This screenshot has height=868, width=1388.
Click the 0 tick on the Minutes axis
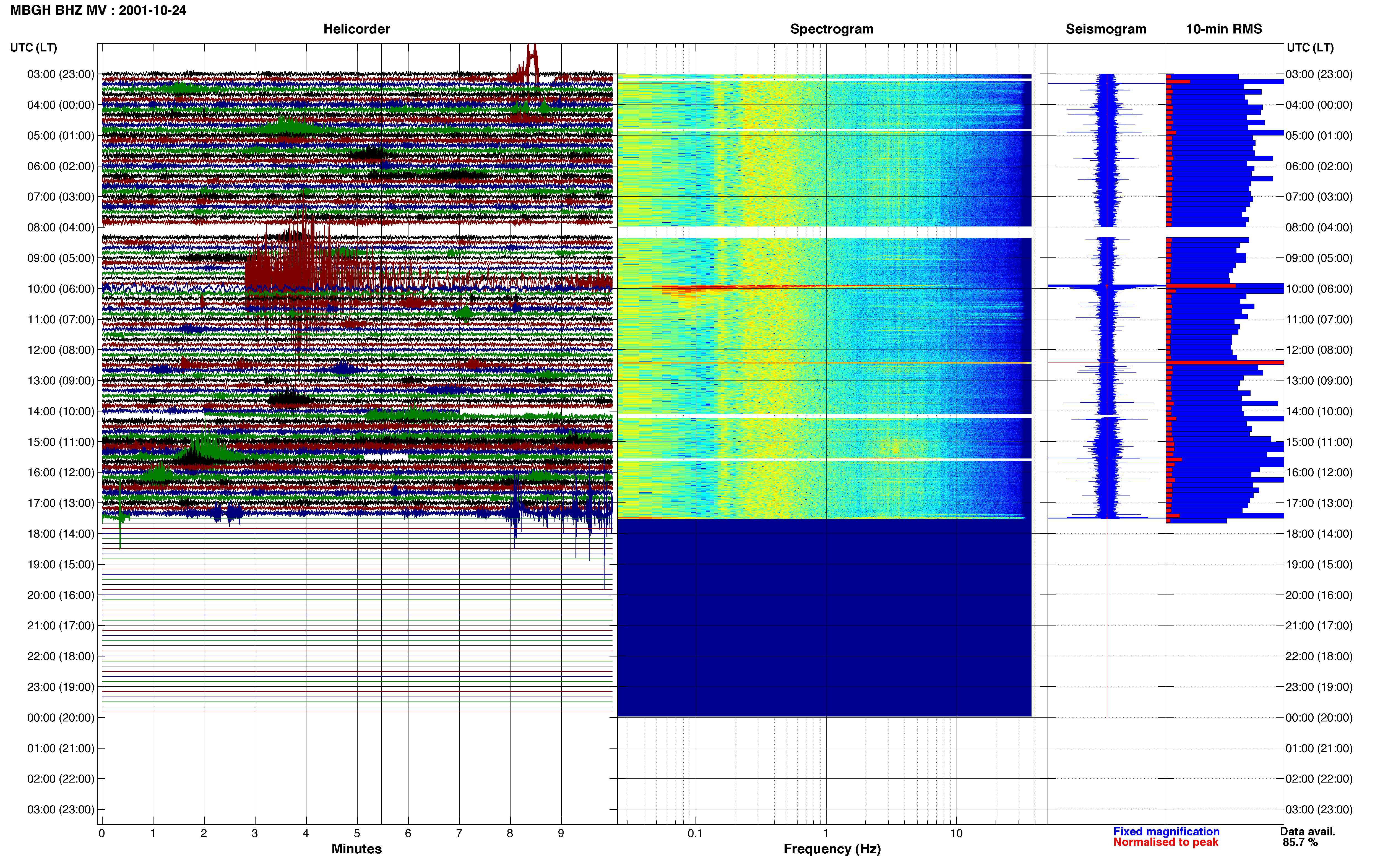[x=101, y=833]
